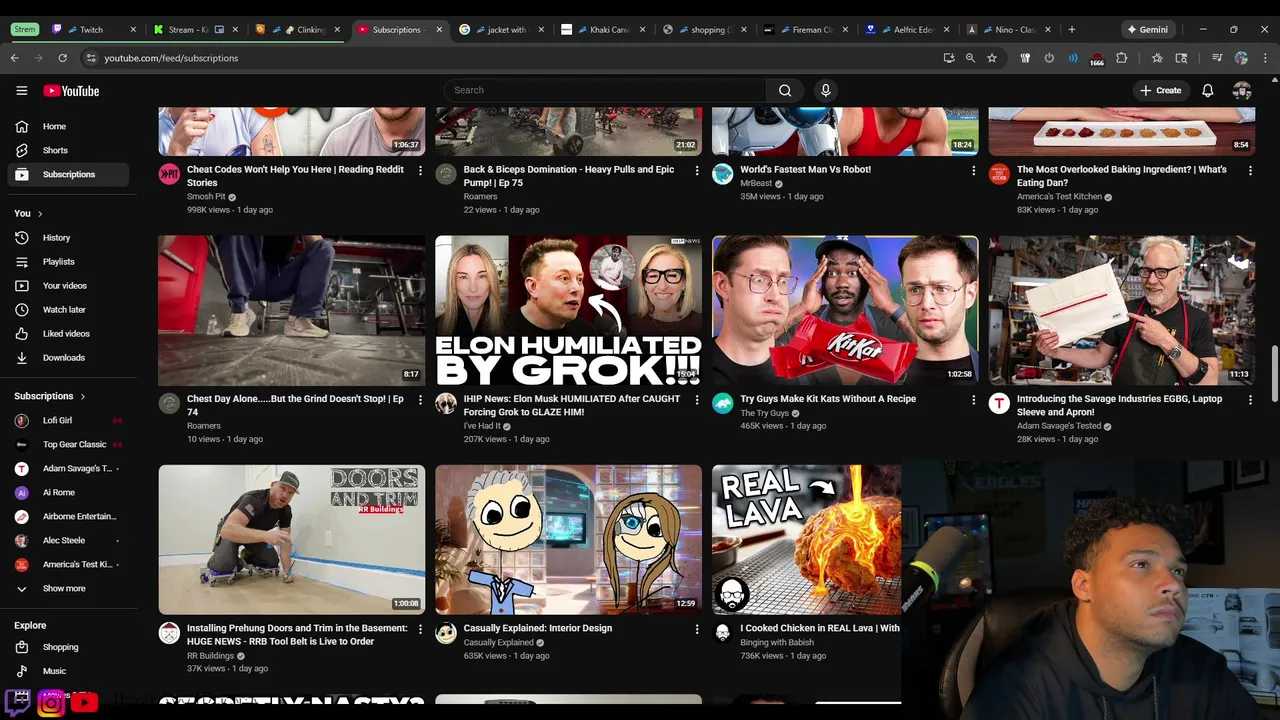The width and height of the screenshot is (1280, 720).
Task: Open the America's Test Kitchen channel avatar beside the Baking Ingredient video
Action: pyautogui.click(x=999, y=174)
